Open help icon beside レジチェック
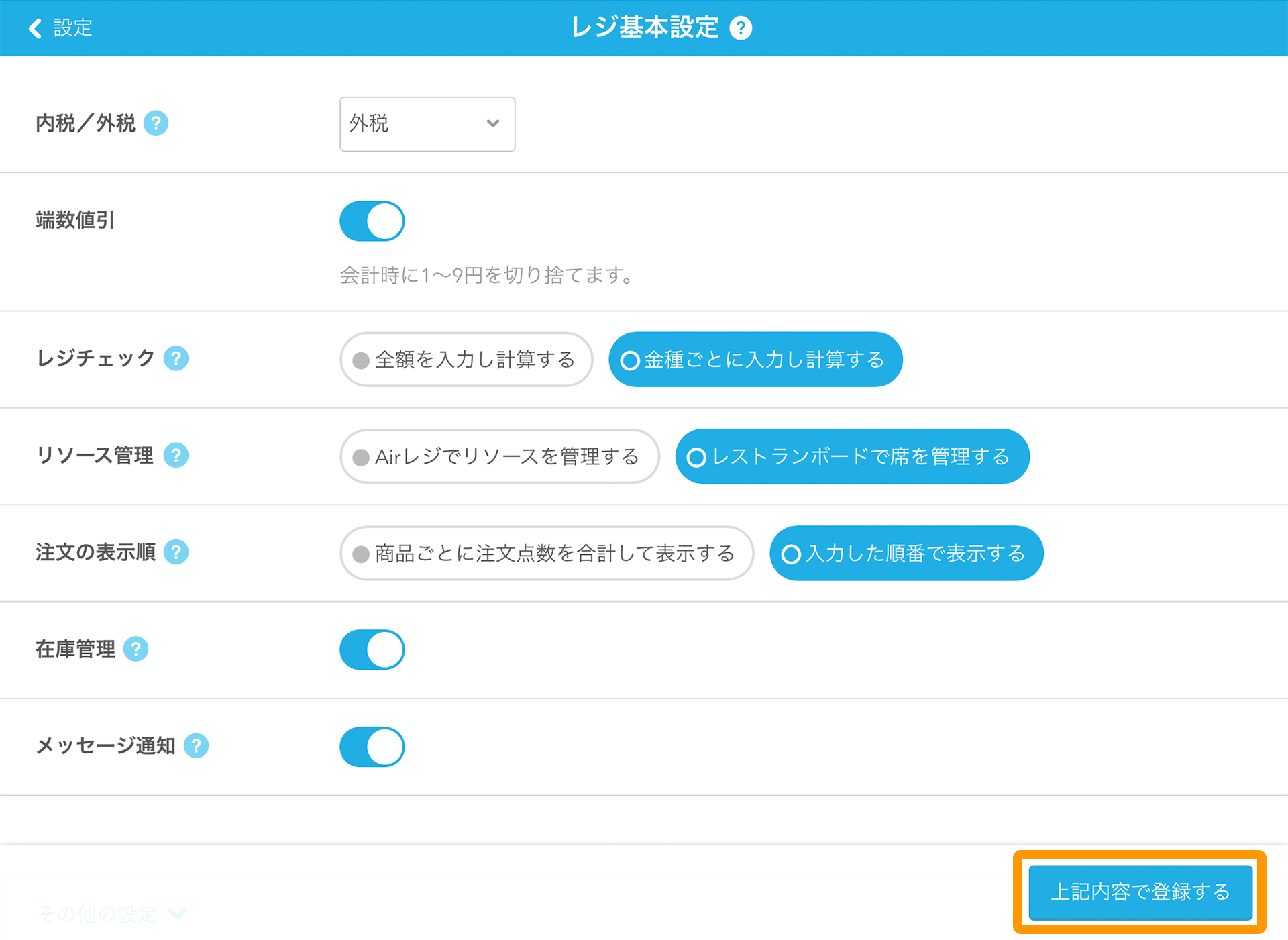Screen dimensions: 1288x940 pos(176,358)
